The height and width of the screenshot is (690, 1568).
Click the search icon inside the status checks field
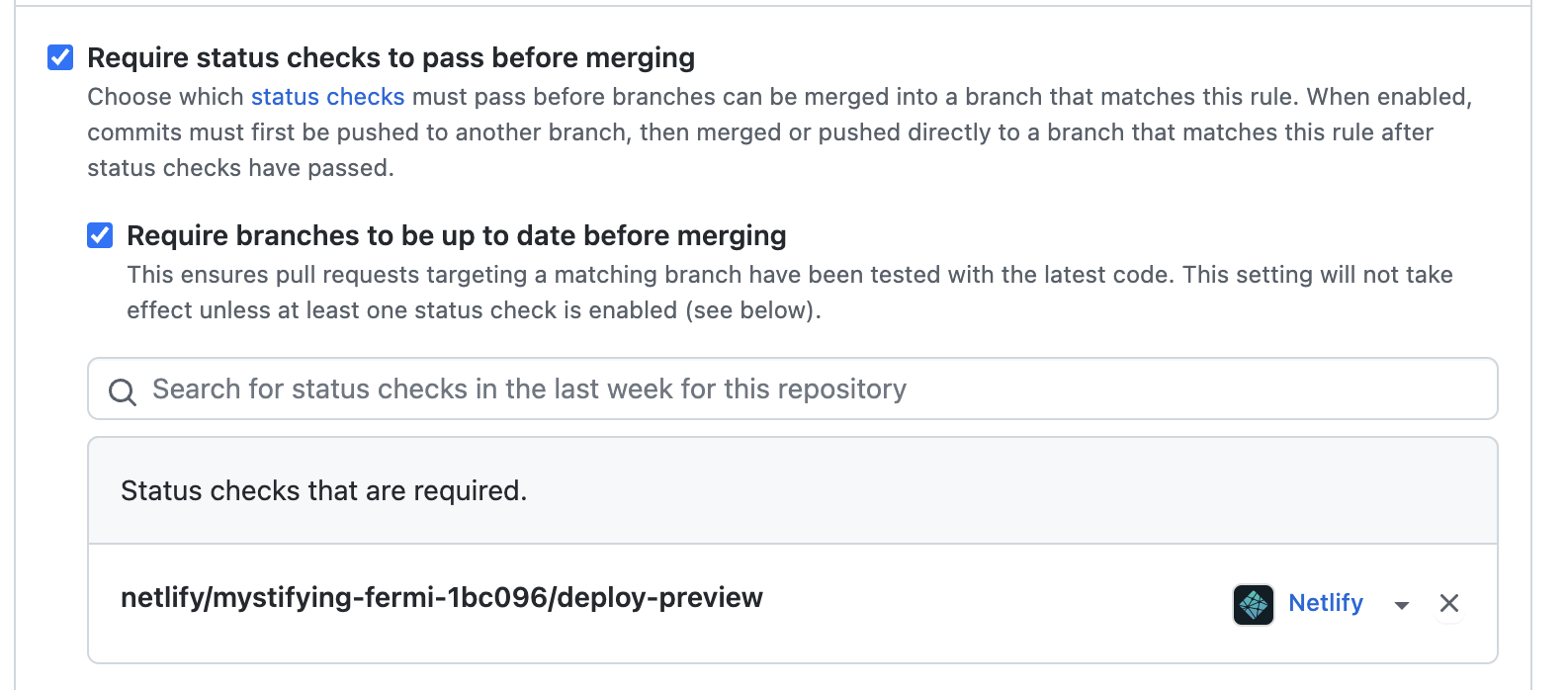click(x=123, y=390)
